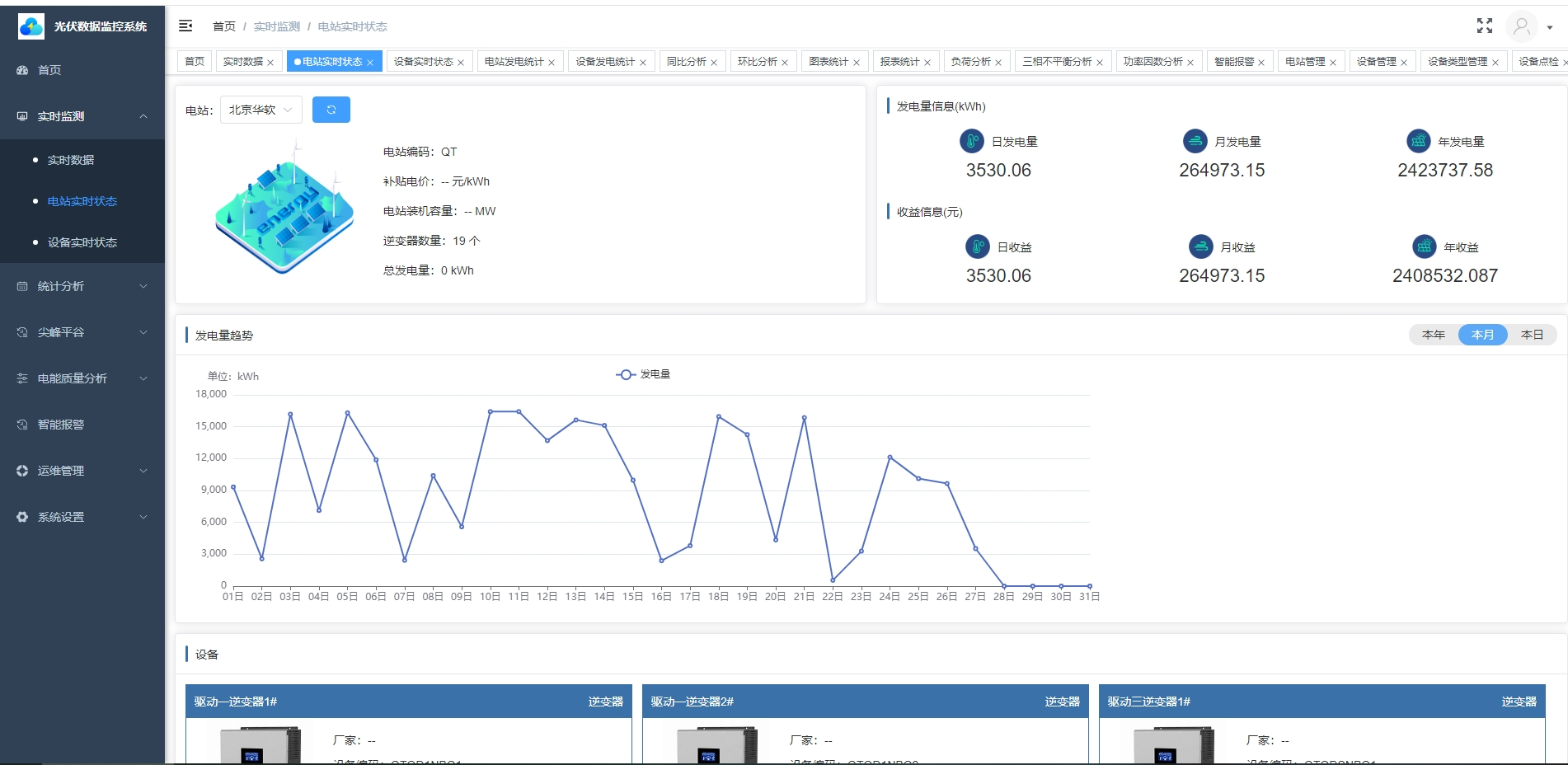Viewport: 1568px width, 765px height.
Task: Open the user avatar menu
Action: [1522, 26]
